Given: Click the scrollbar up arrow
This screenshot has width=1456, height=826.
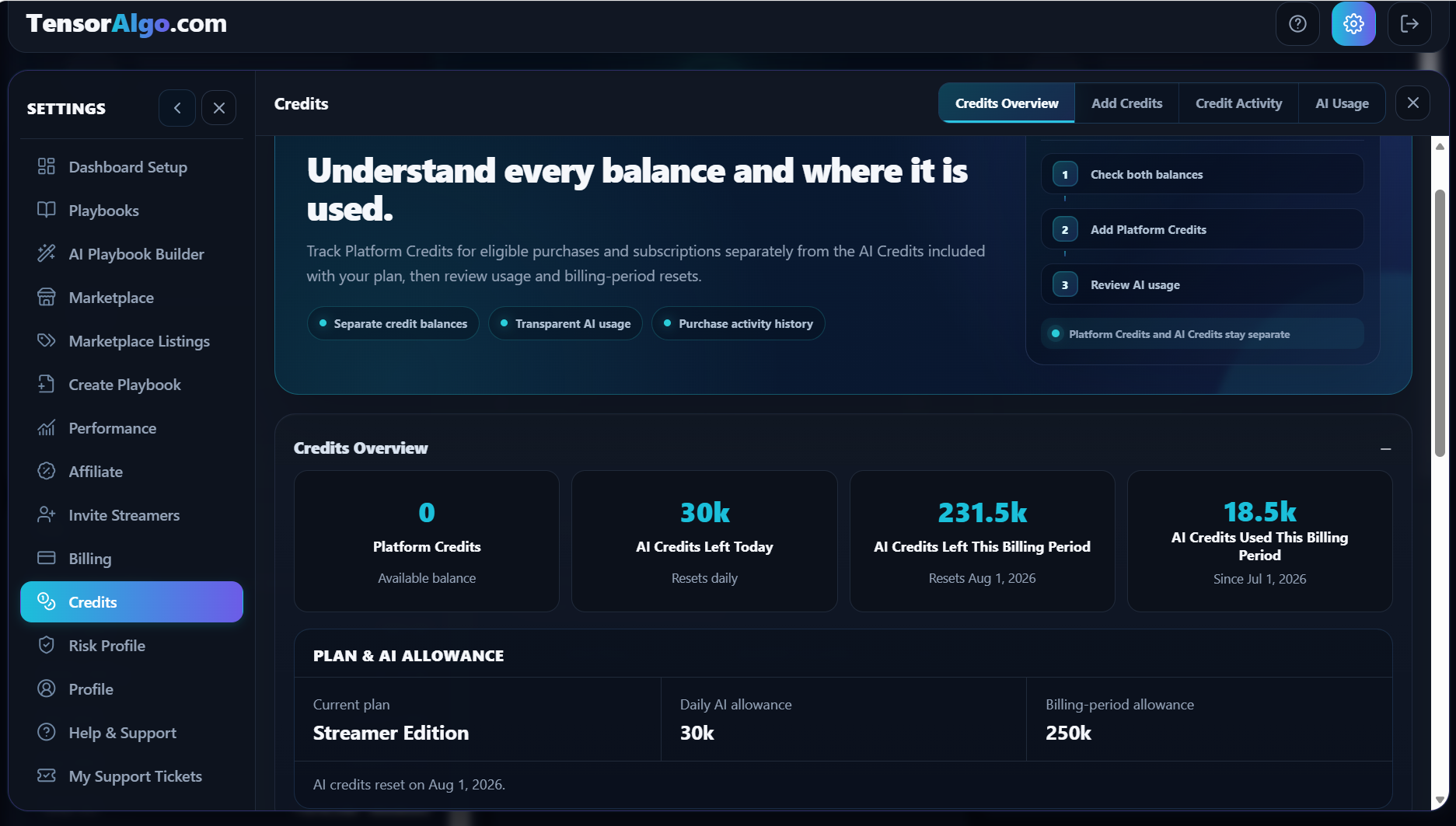Looking at the screenshot, I should click(x=1440, y=146).
